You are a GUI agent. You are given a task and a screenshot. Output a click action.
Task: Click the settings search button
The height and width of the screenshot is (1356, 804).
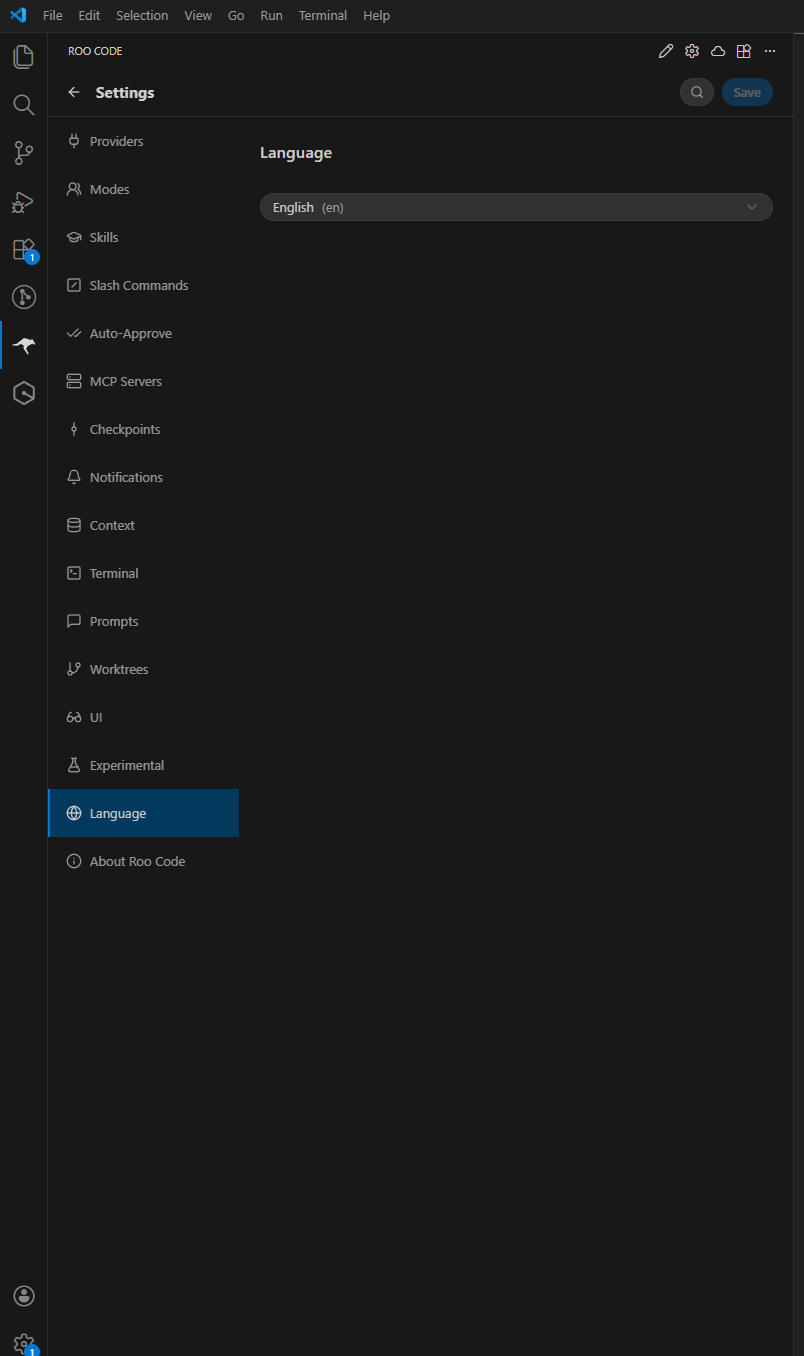click(x=697, y=92)
